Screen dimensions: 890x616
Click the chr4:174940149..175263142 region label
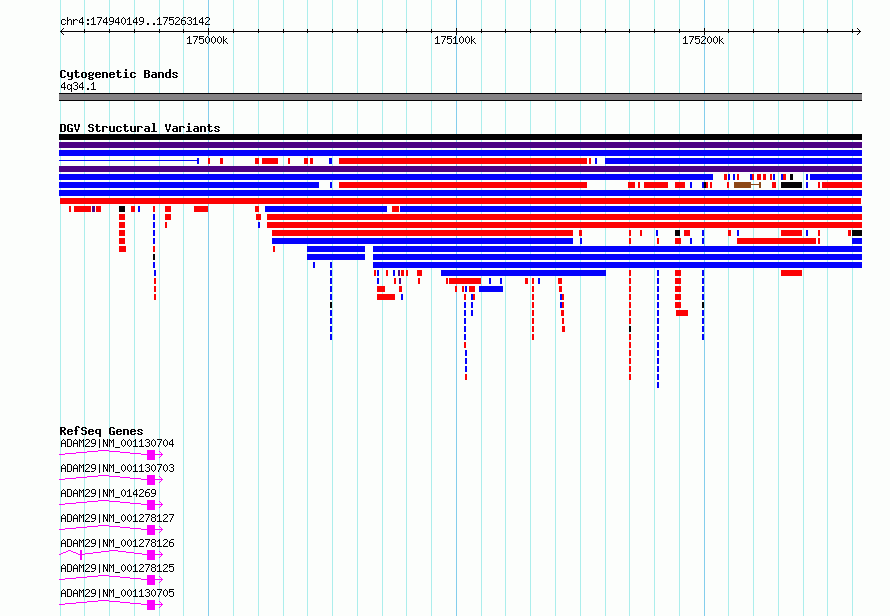tap(135, 21)
